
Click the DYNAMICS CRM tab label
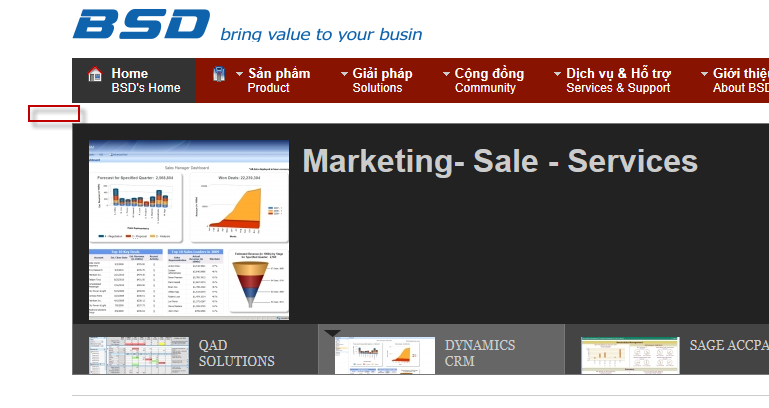[x=480, y=353]
